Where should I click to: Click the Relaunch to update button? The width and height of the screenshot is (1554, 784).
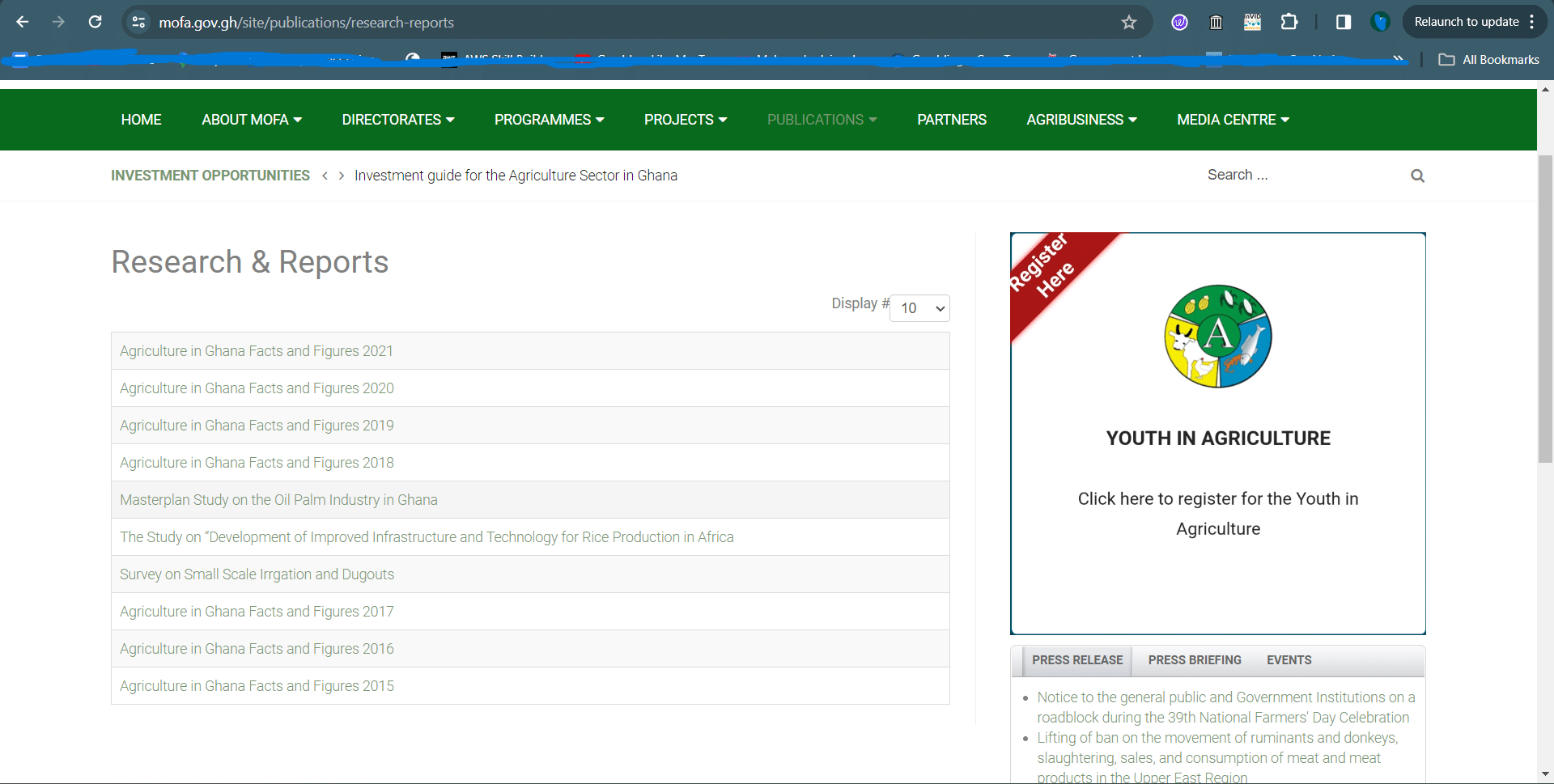[1466, 22]
